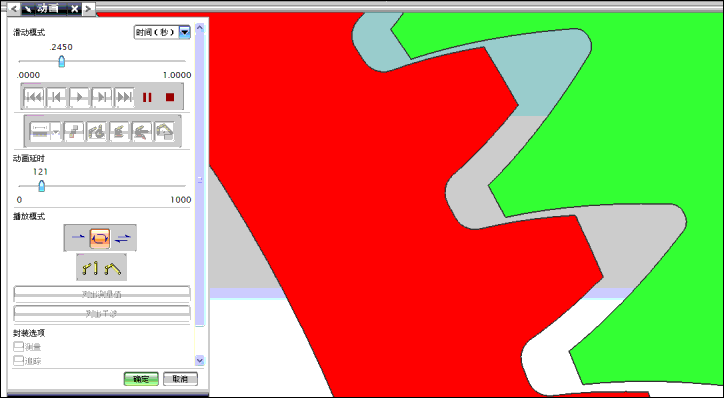Click the 确定 button

pos(141,379)
